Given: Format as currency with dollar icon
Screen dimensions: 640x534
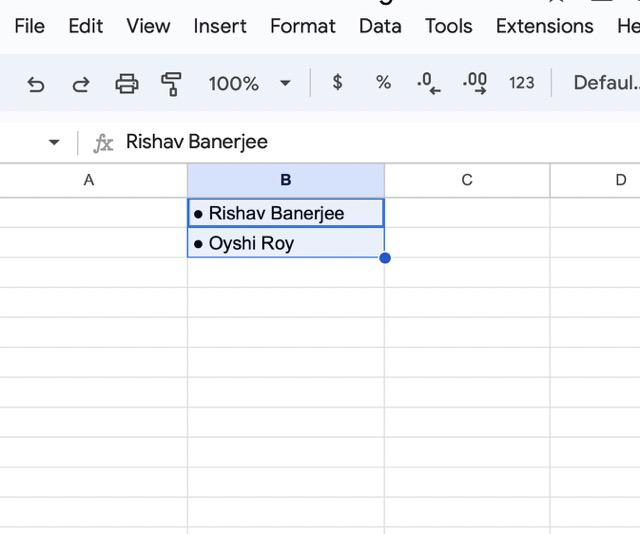Looking at the screenshot, I should [338, 83].
